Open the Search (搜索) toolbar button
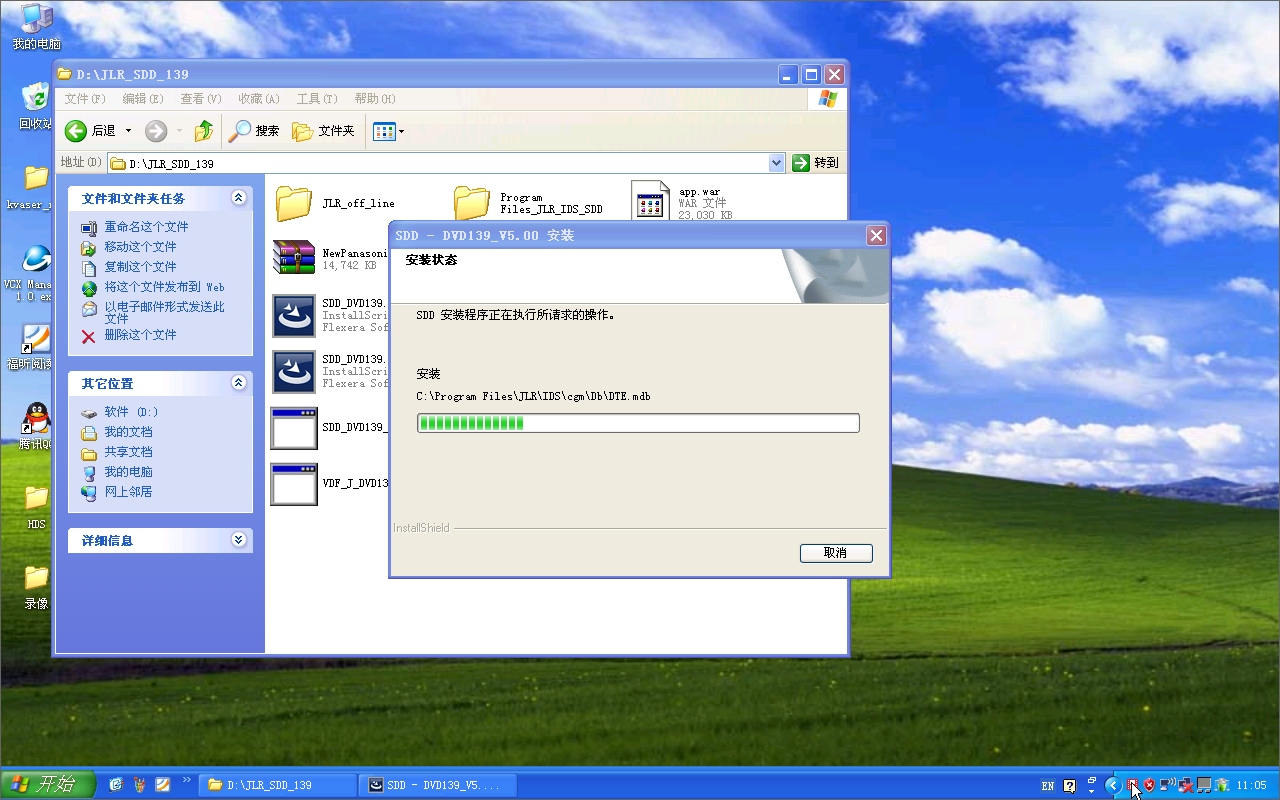This screenshot has width=1280, height=800. click(x=254, y=131)
